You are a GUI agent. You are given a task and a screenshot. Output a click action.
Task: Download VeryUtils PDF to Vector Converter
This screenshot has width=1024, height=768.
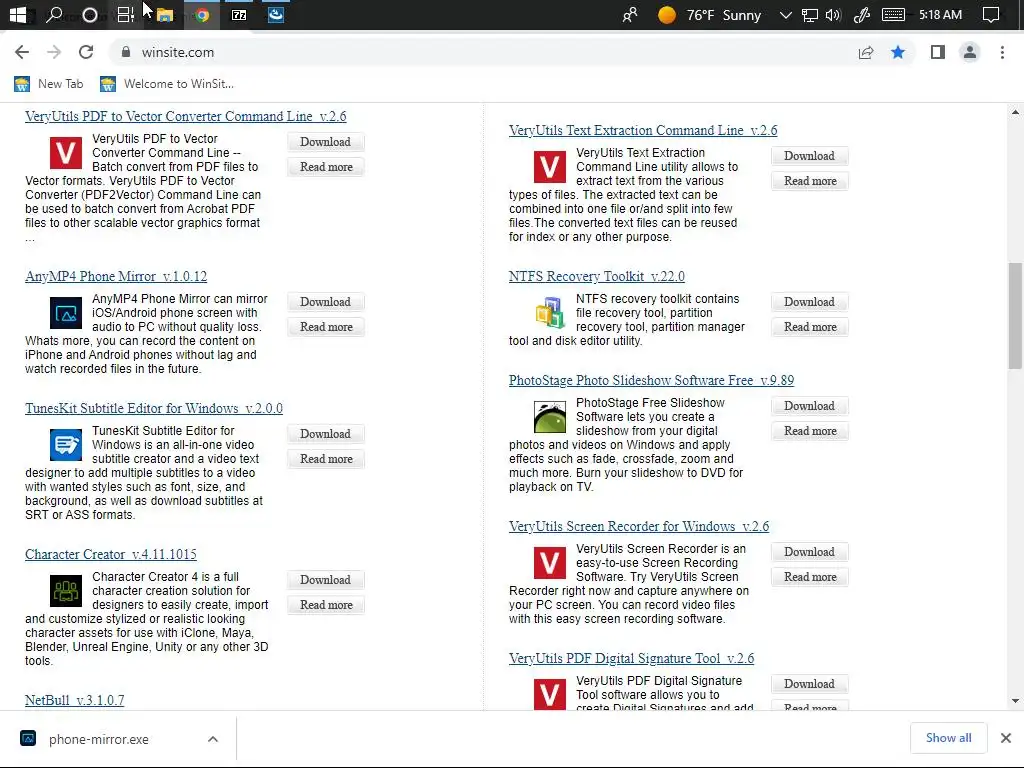(325, 142)
